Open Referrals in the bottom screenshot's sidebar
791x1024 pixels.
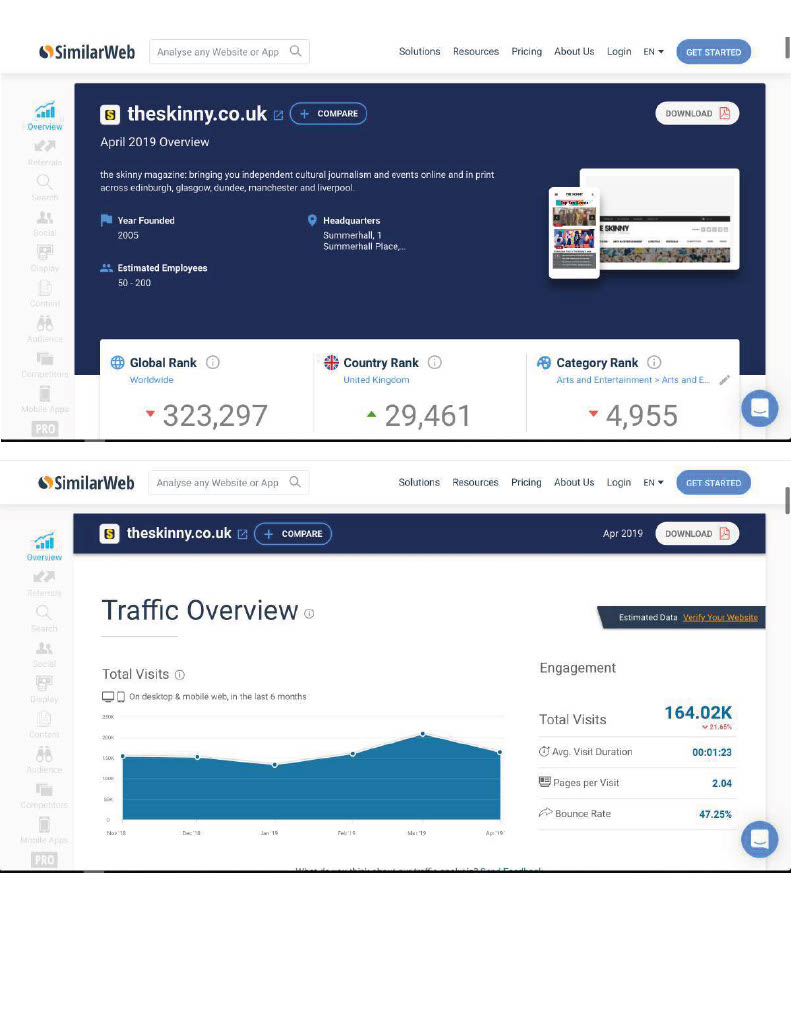[x=44, y=583]
